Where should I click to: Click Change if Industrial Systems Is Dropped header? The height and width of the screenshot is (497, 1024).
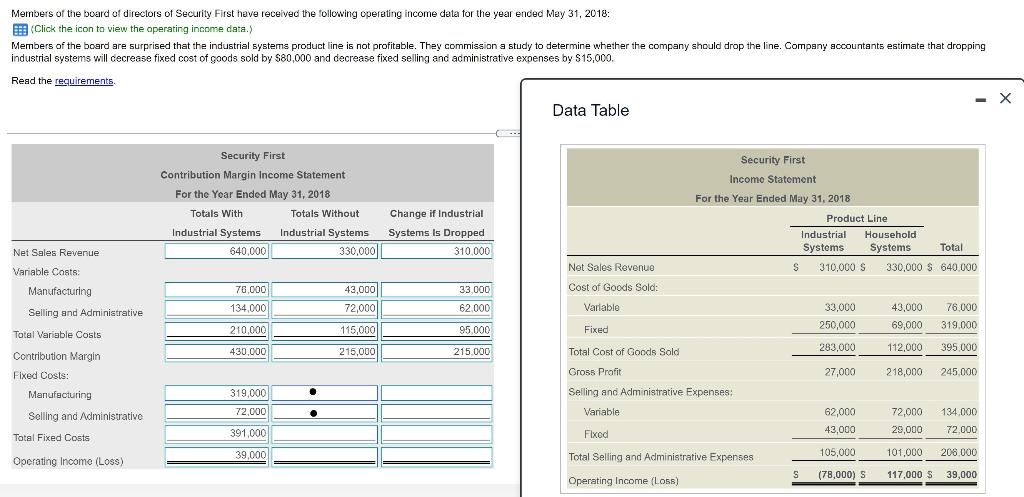436,223
